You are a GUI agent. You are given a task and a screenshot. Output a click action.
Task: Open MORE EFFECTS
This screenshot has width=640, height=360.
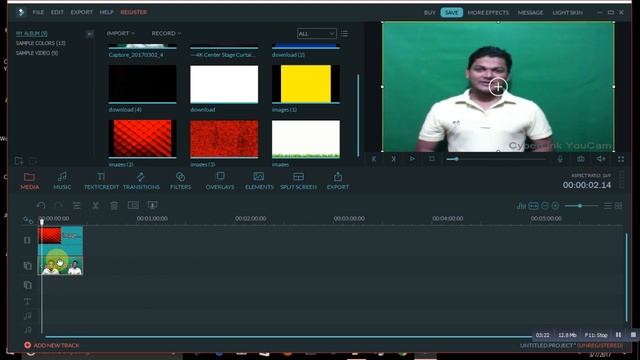[x=488, y=13]
